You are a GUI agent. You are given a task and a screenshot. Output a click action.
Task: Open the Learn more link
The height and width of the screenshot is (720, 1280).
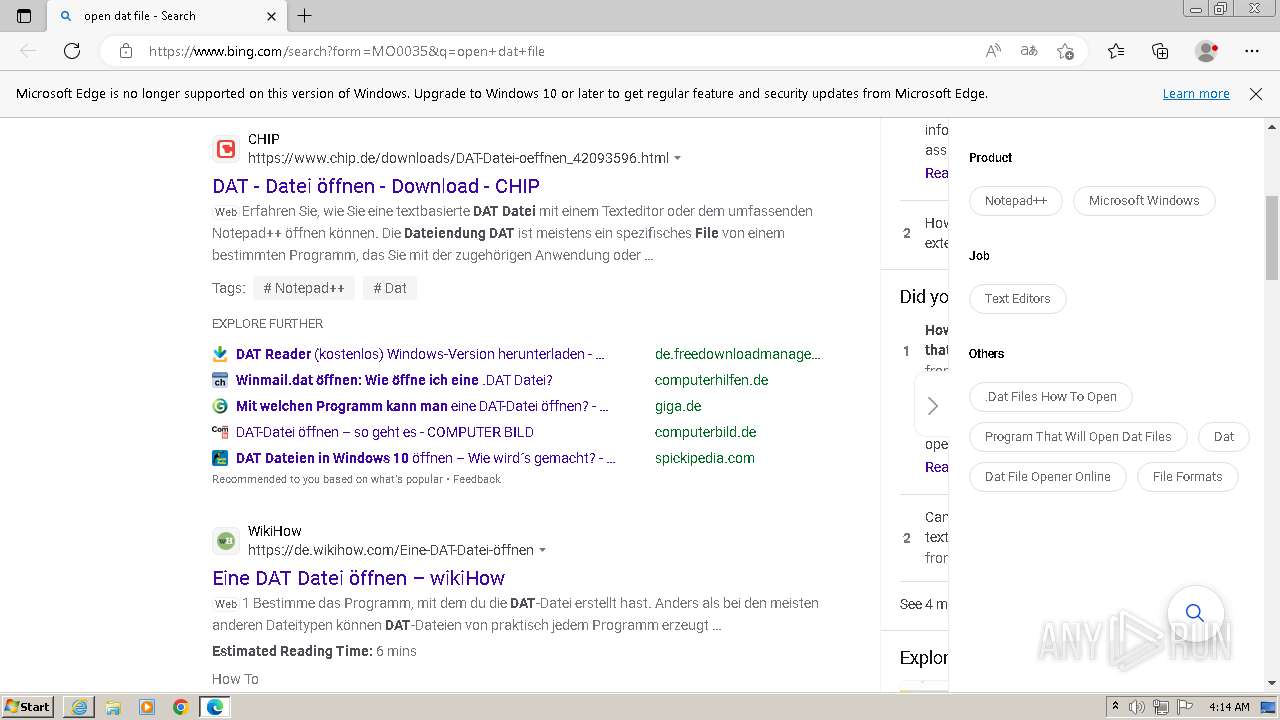(x=1196, y=94)
